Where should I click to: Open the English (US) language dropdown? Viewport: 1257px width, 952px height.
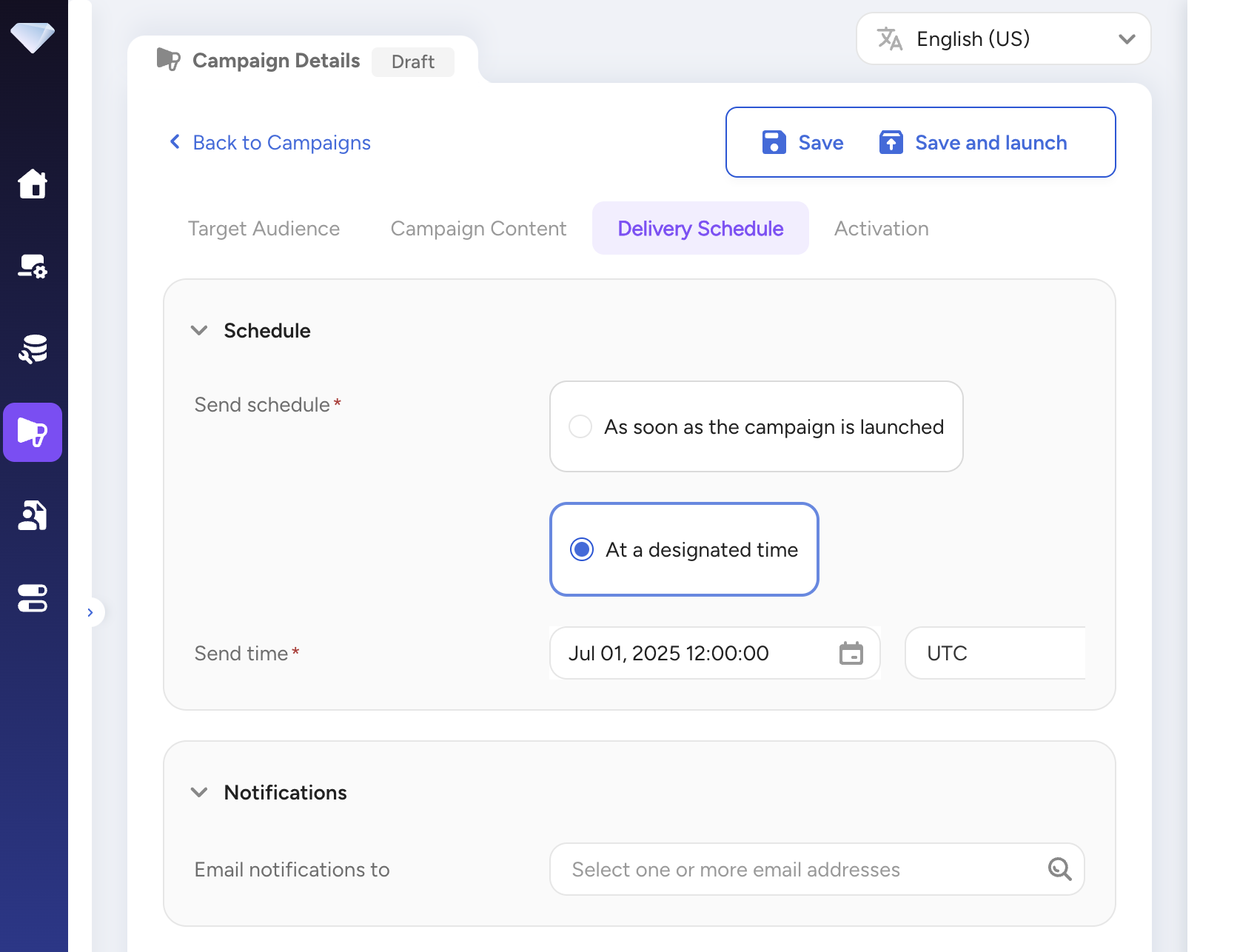1002,38
